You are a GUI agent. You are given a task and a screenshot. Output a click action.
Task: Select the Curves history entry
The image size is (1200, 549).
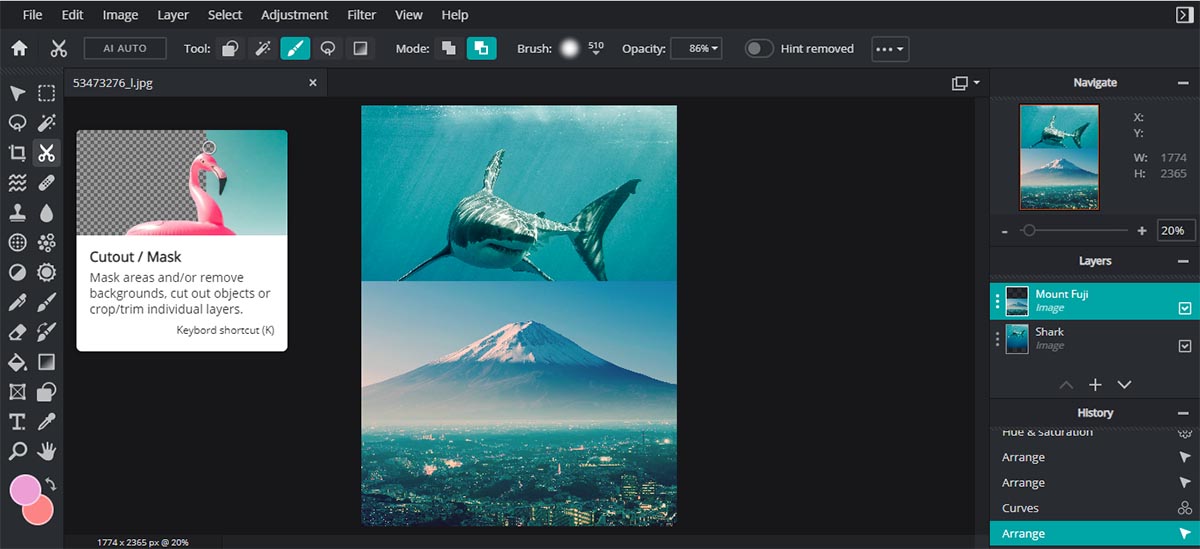[1020, 508]
